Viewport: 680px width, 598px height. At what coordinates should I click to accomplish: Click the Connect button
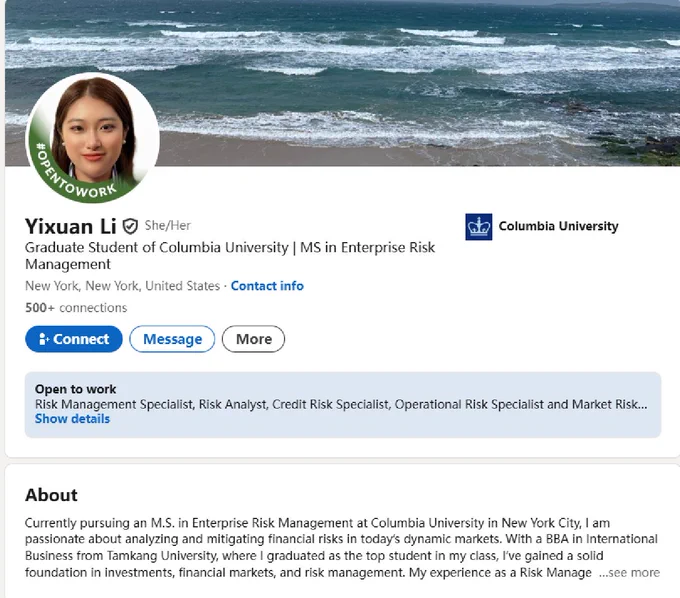pyautogui.click(x=74, y=339)
